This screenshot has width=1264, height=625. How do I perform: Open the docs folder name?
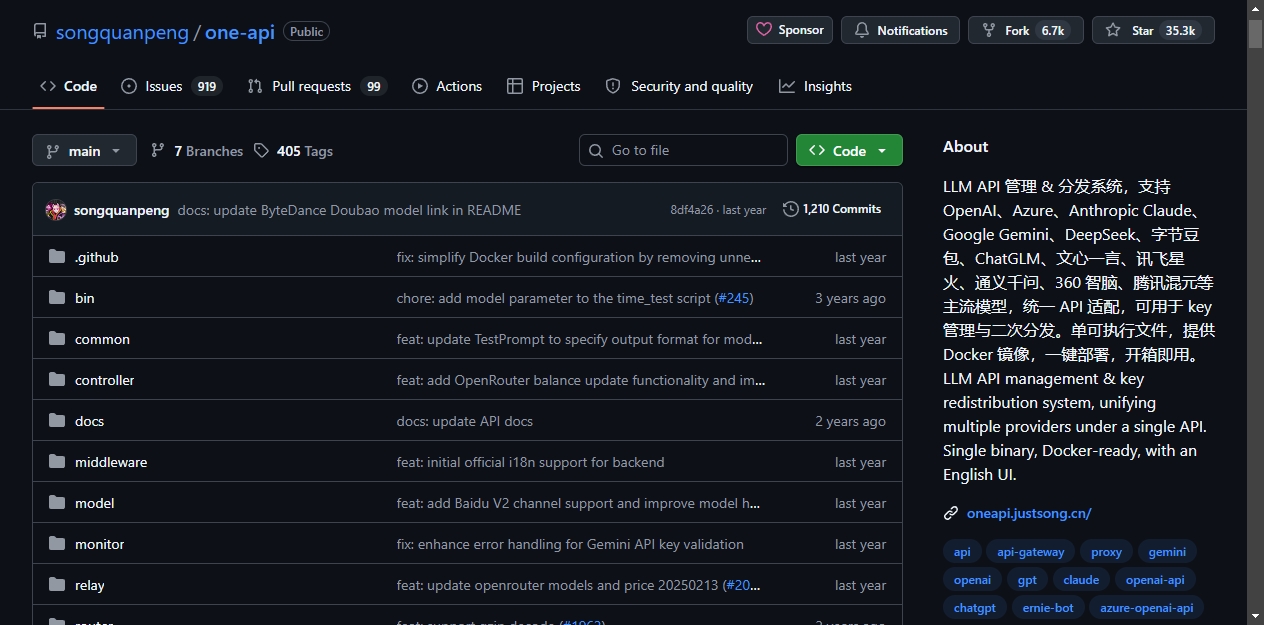pyautogui.click(x=89, y=421)
